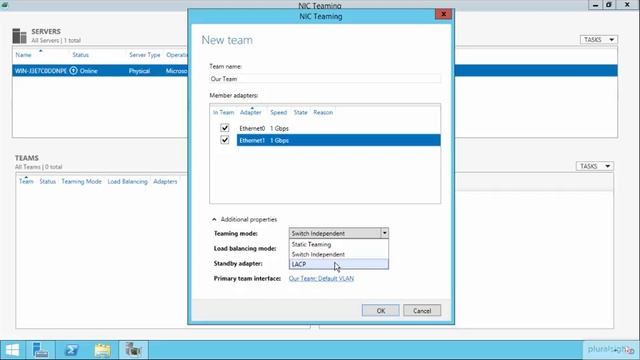Sort teams by Load Balancing column
Viewport: 640px width, 360px height.
click(x=127, y=181)
